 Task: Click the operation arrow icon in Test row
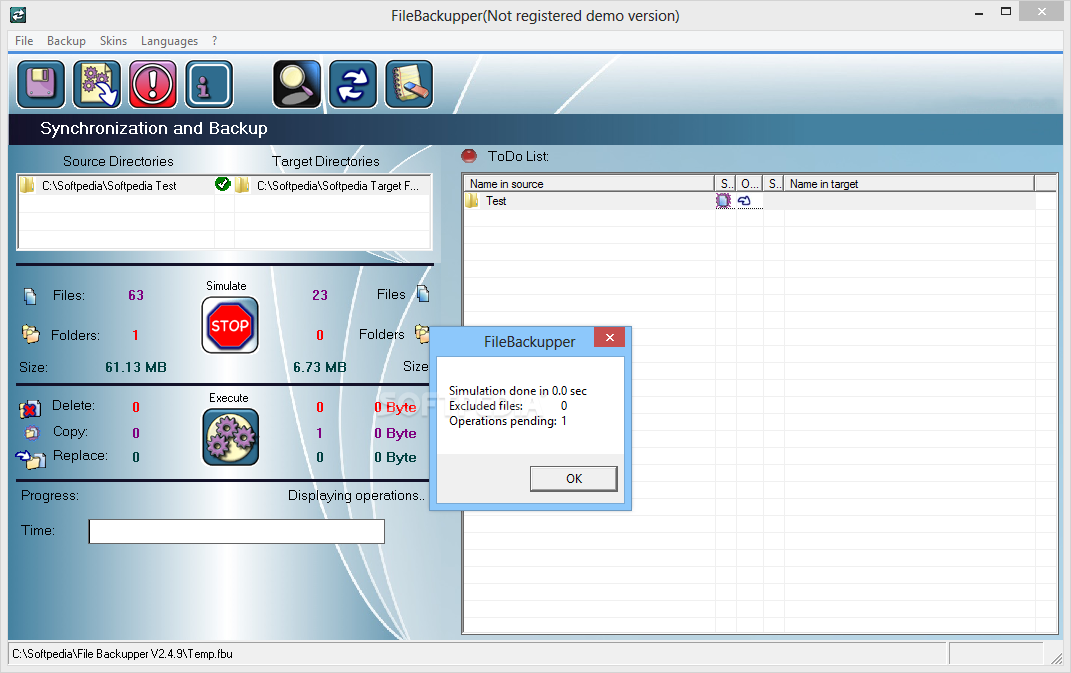(x=745, y=201)
